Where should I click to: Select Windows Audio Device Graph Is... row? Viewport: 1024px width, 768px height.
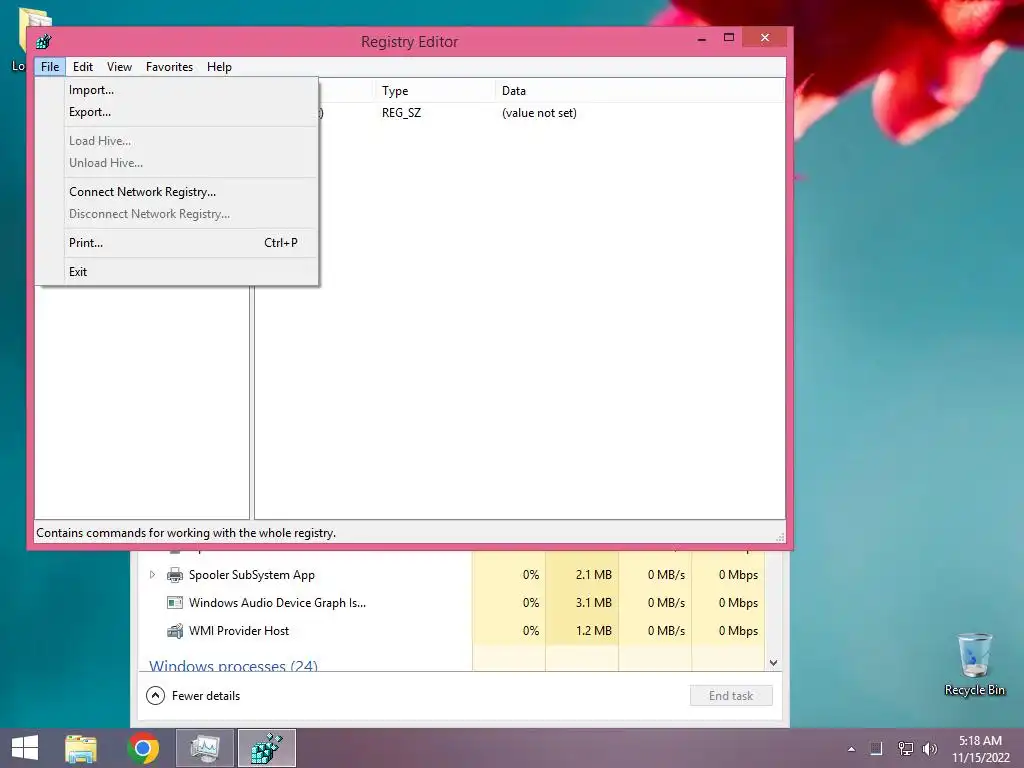coord(278,603)
